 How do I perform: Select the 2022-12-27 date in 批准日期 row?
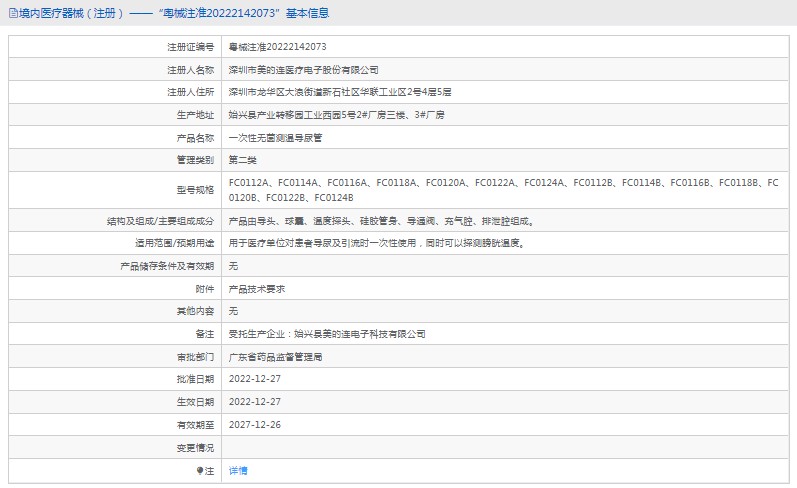[x=255, y=379]
